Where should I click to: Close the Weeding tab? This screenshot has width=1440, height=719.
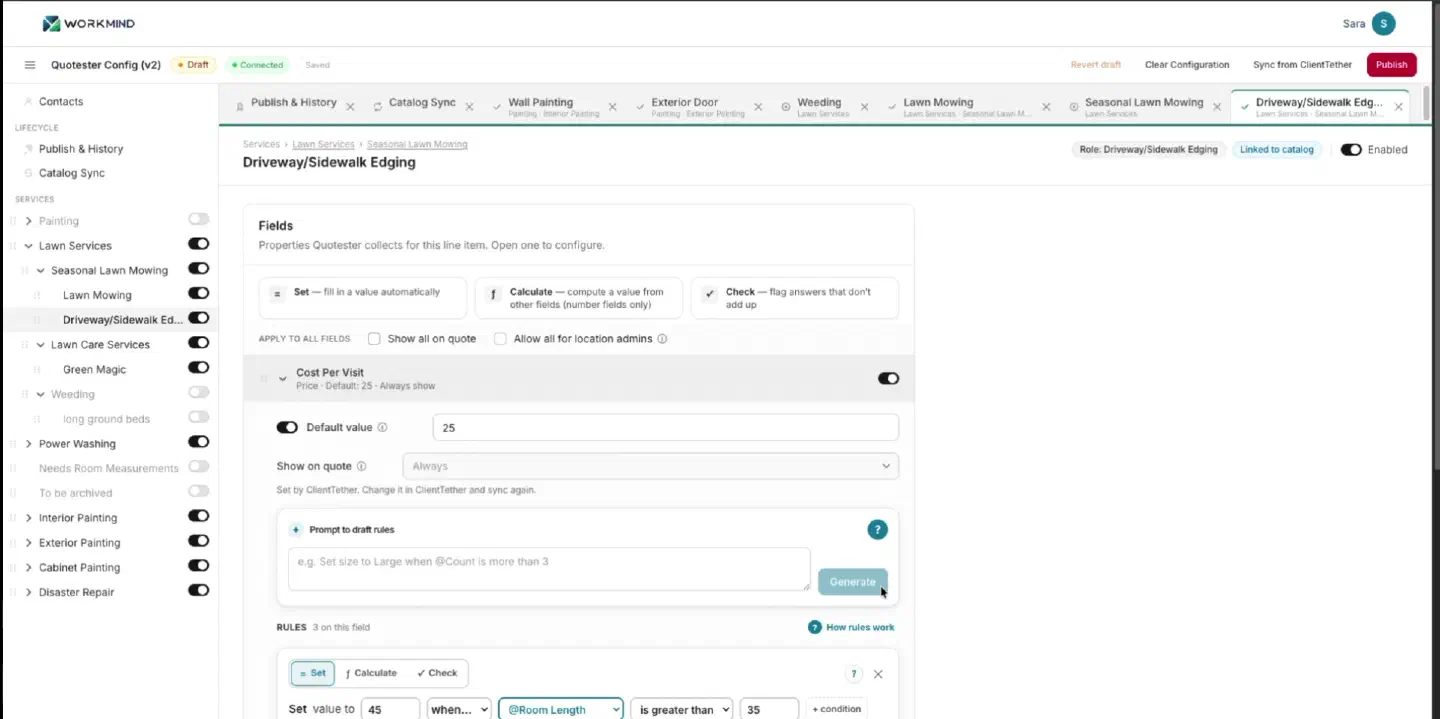point(863,107)
